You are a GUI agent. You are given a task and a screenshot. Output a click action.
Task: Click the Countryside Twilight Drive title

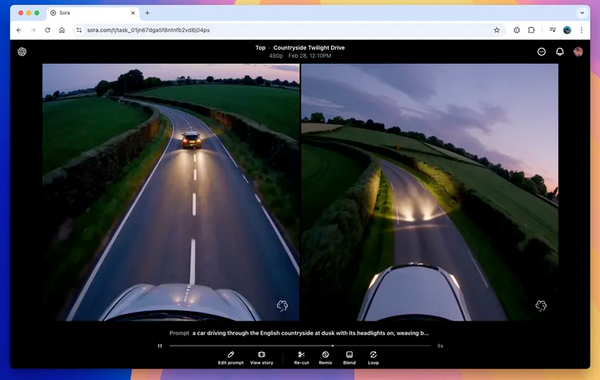tap(309, 48)
